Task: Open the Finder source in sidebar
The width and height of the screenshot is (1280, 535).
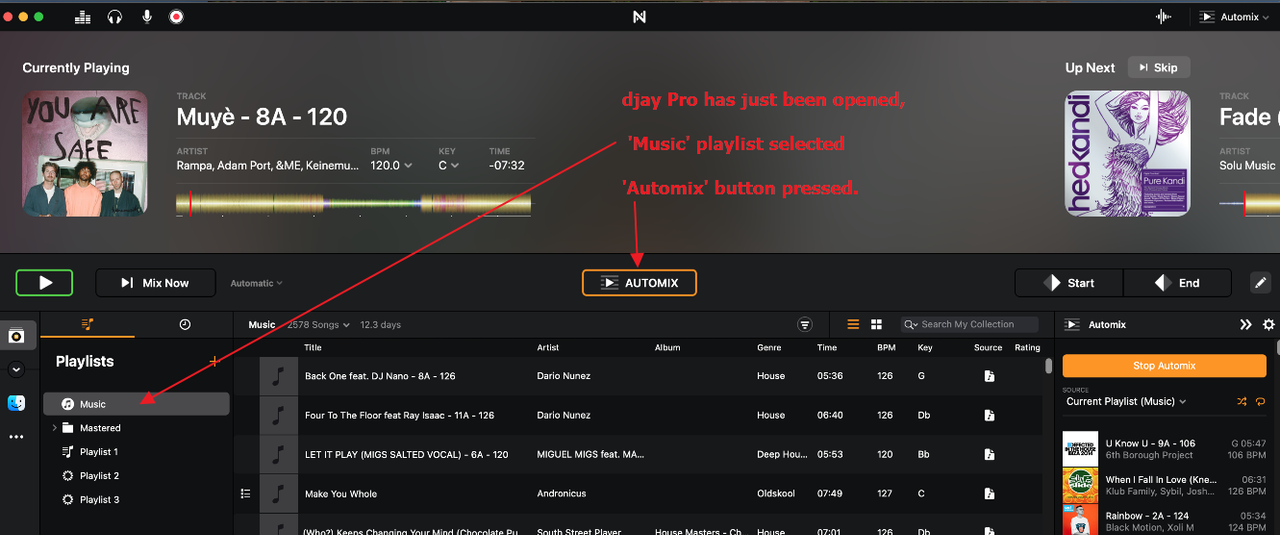Action: tap(16, 403)
